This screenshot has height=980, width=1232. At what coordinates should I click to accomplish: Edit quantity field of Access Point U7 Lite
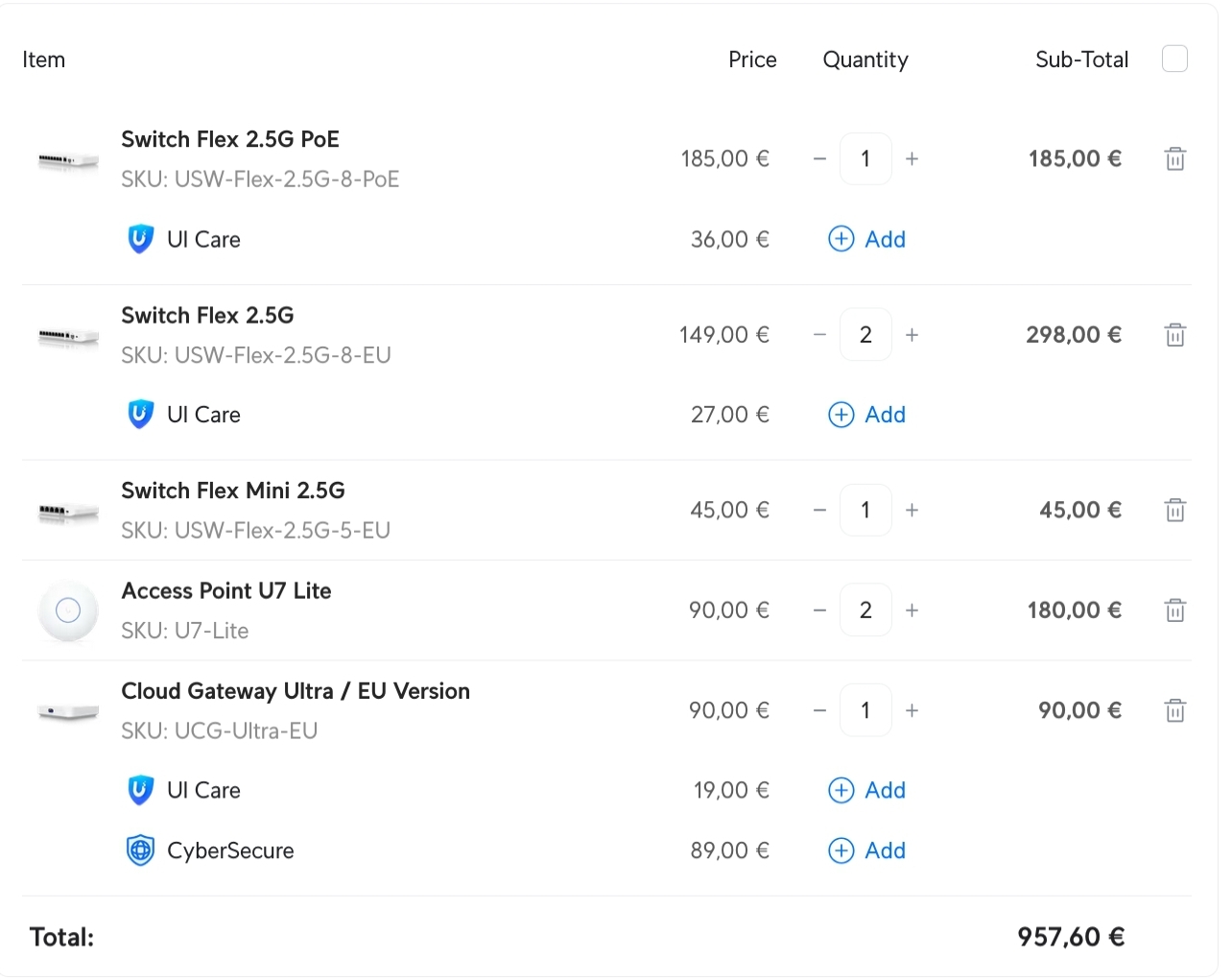point(865,610)
